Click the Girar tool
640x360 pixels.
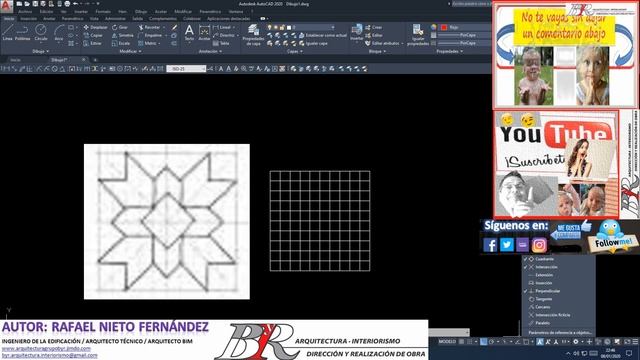point(120,27)
